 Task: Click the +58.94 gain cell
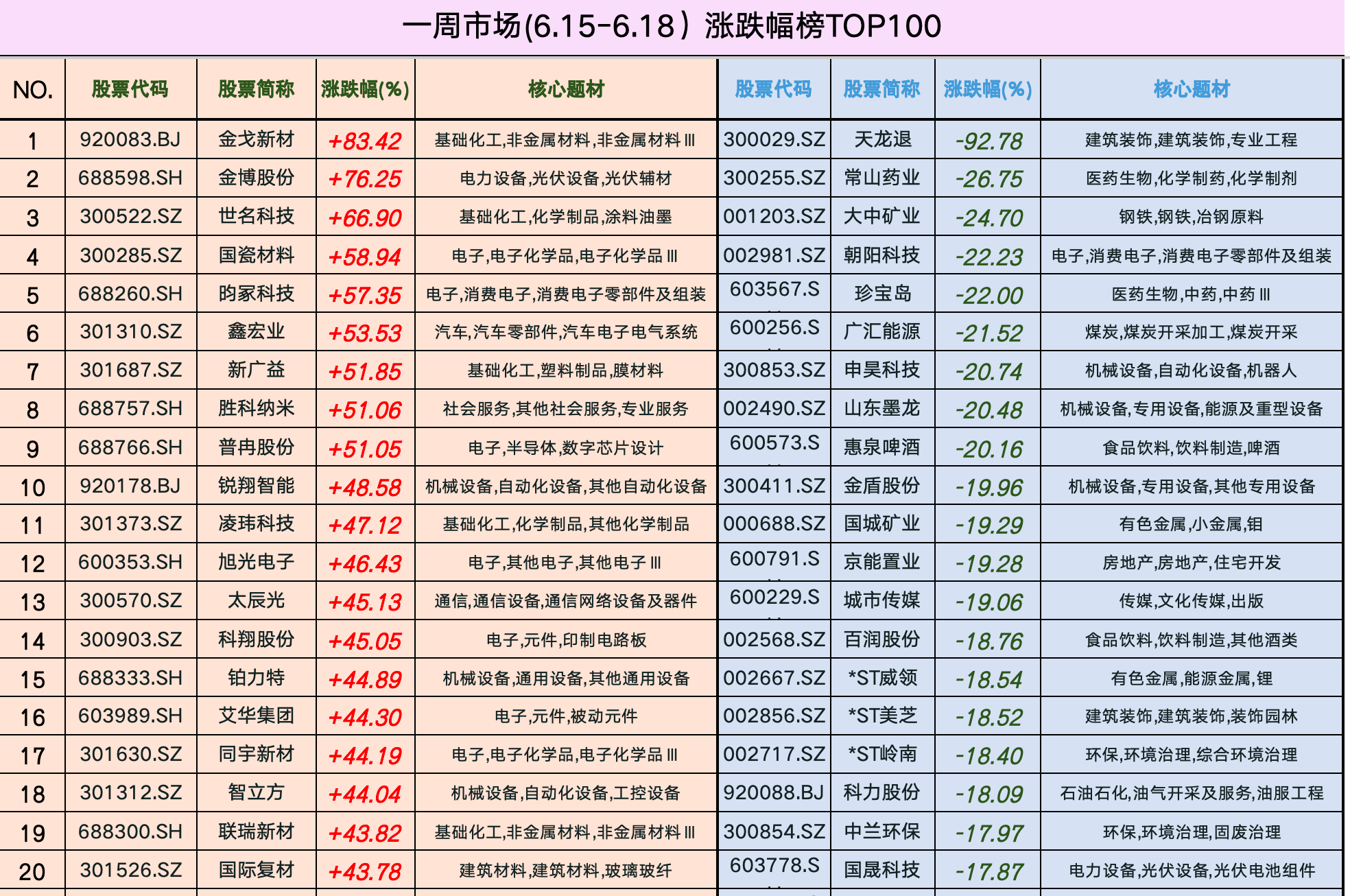click(364, 257)
